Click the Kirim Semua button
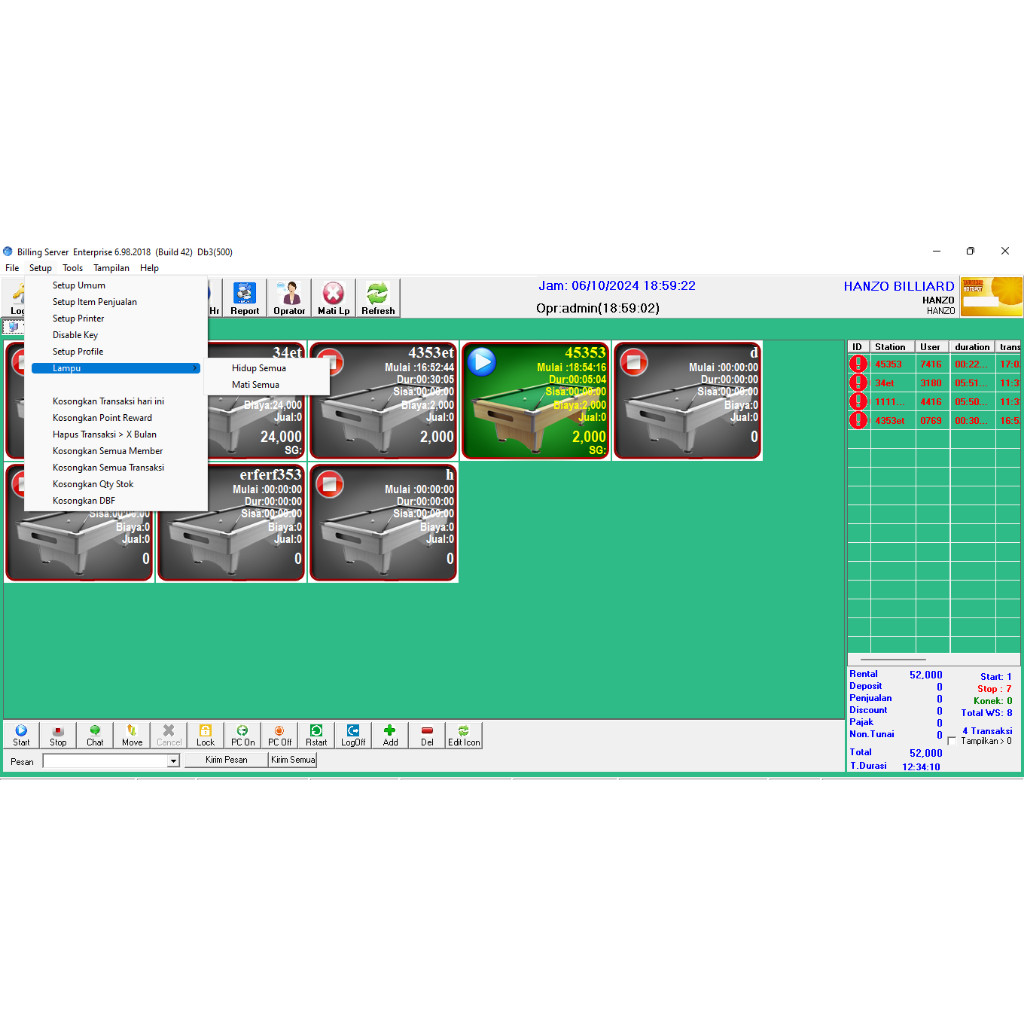This screenshot has width=1024, height=1024. [293, 760]
